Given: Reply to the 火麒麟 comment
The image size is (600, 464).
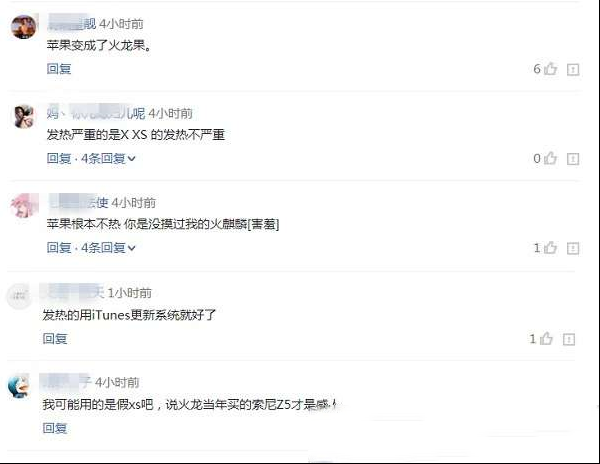Looking at the screenshot, I should [59, 247].
